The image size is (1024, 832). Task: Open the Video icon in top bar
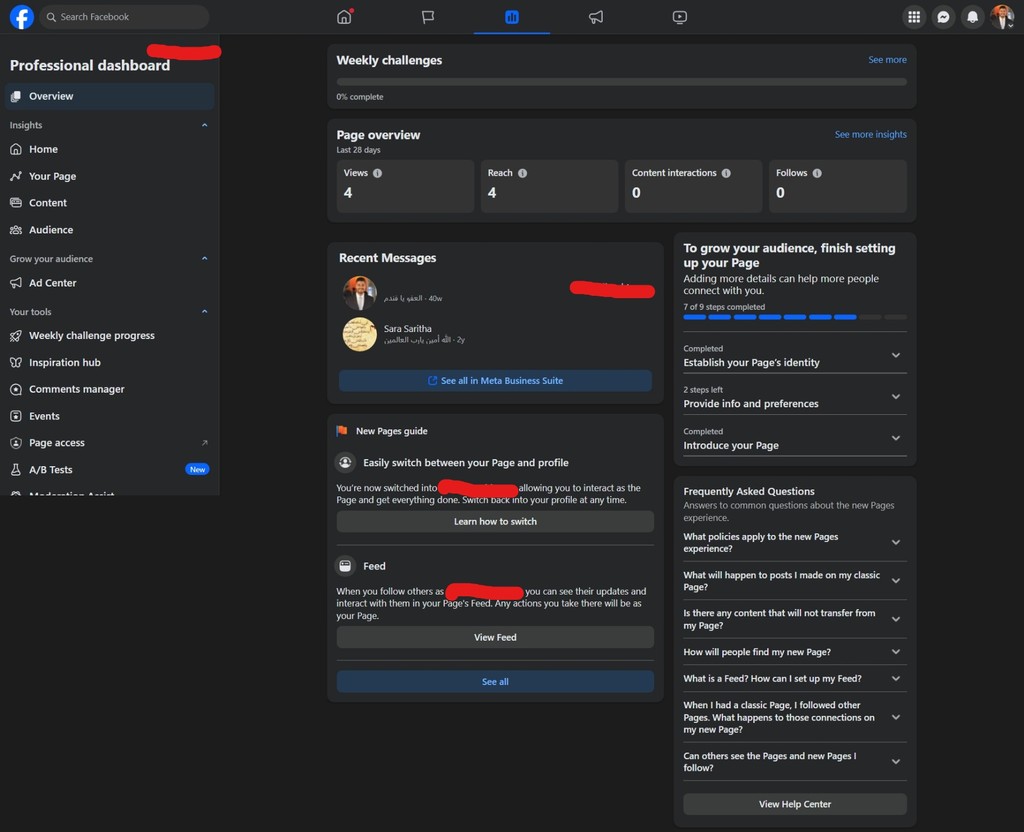click(680, 17)
